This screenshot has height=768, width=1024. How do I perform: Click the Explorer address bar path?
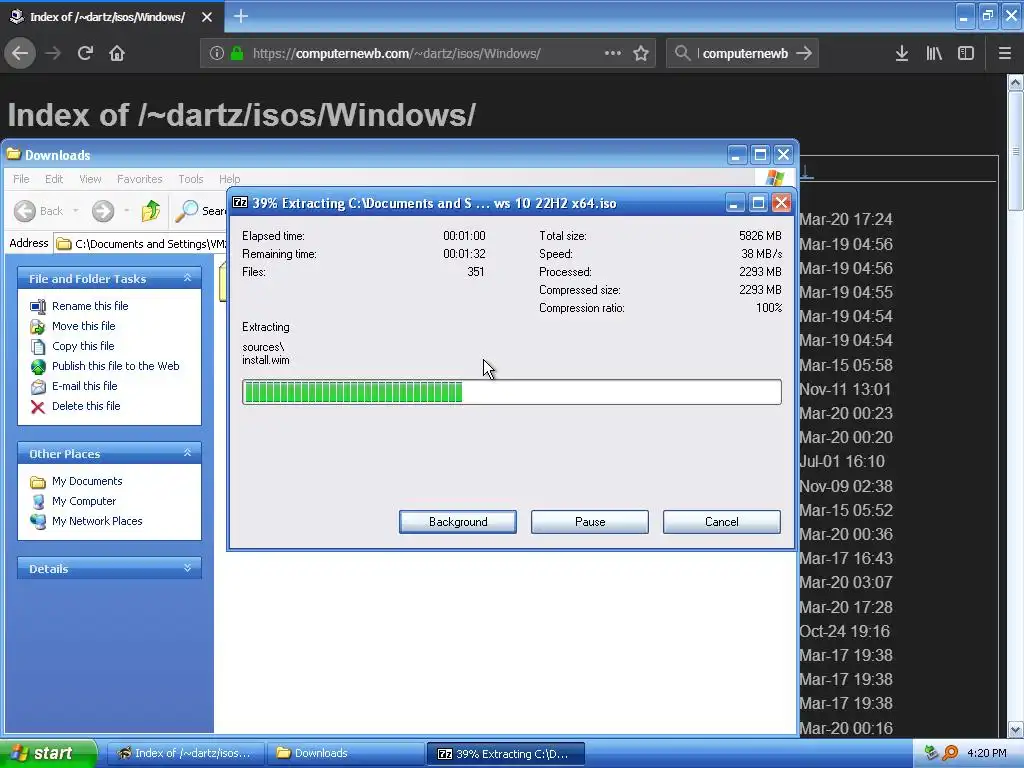tap(142, 244)
